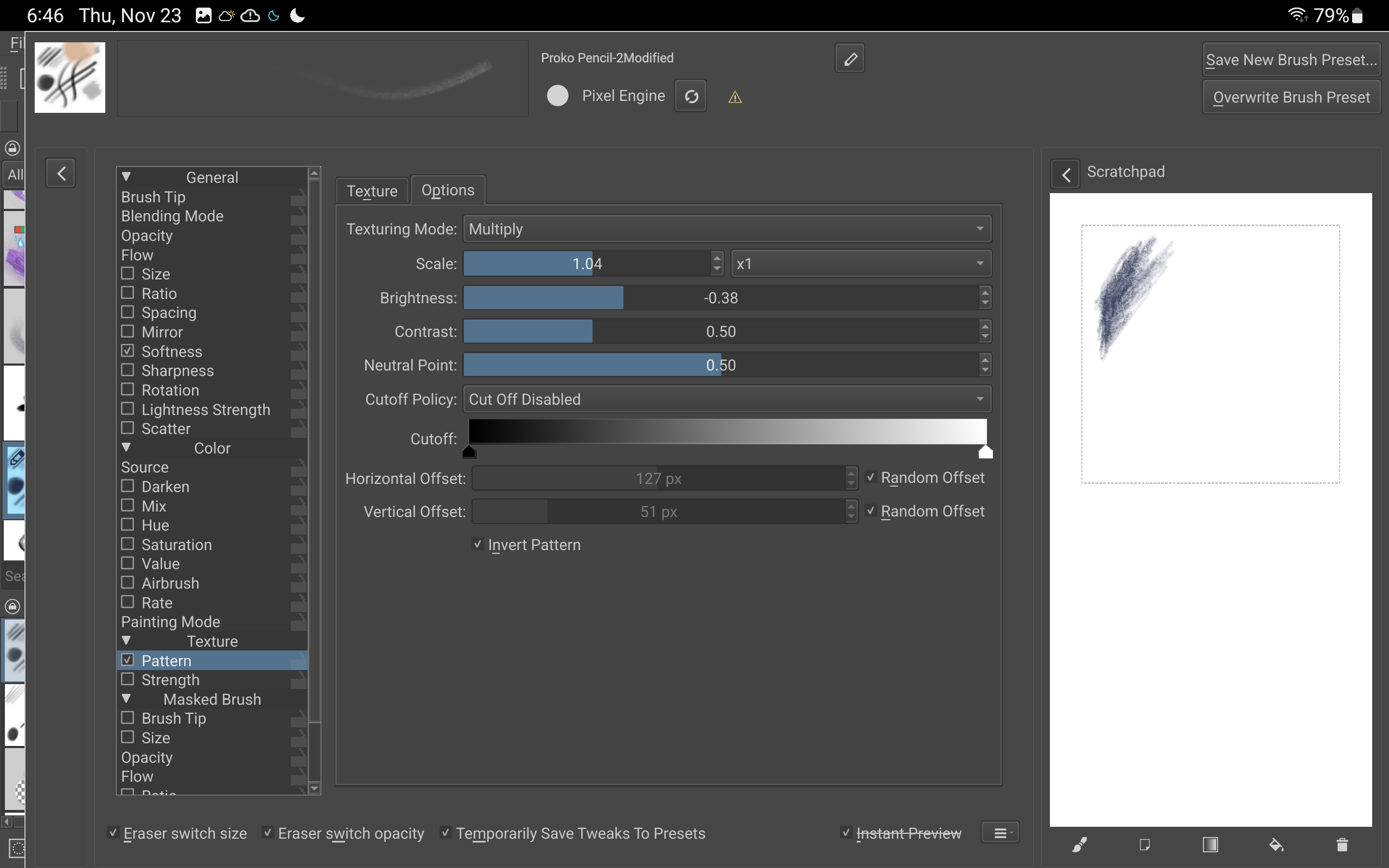1389x868 pixels.
Task: Collapse the Scratchpad panel with the arrow
Action: pyautogui.click(x=1066, y=175)
